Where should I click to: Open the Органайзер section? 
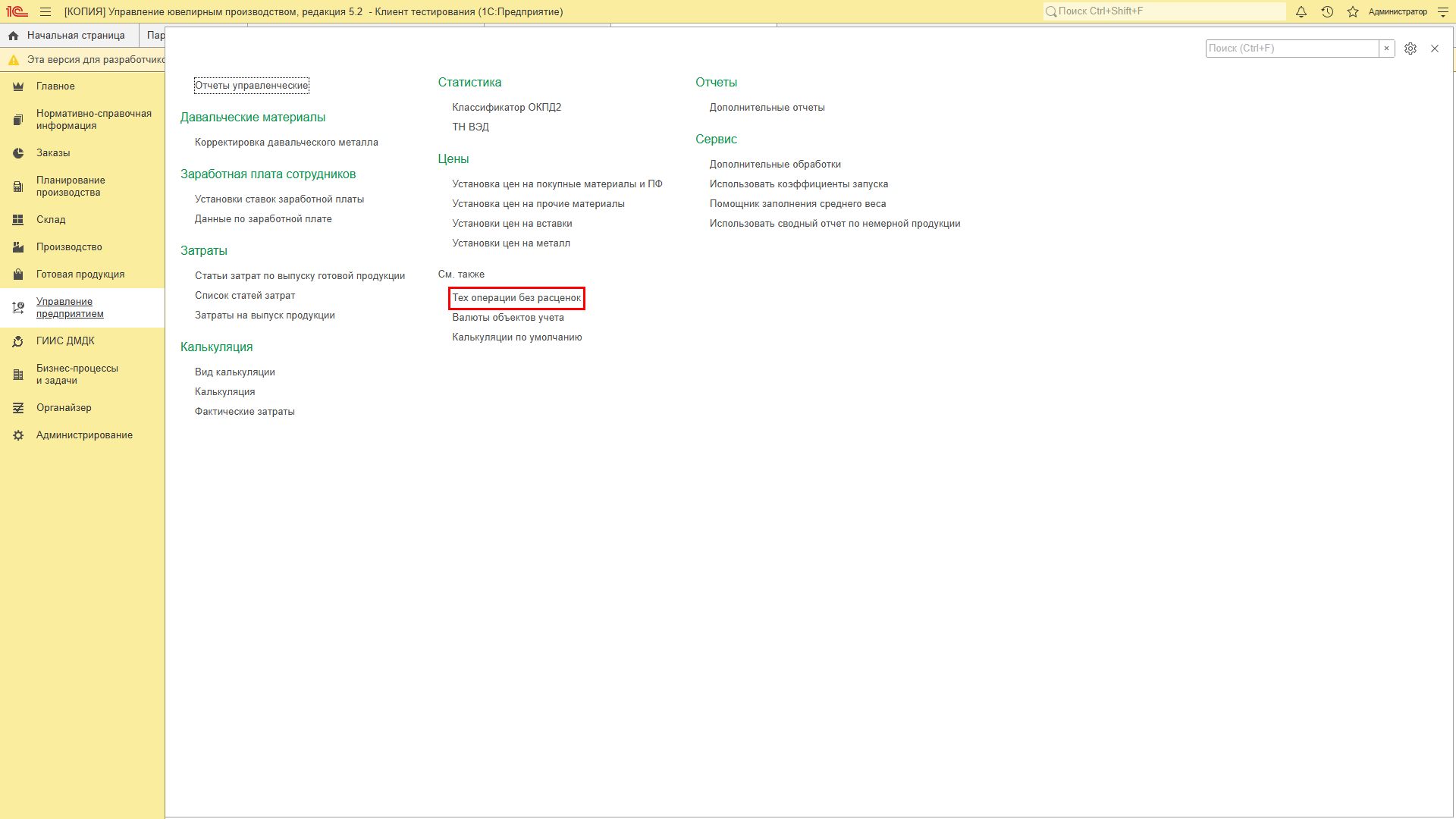(x=64, y=408)
